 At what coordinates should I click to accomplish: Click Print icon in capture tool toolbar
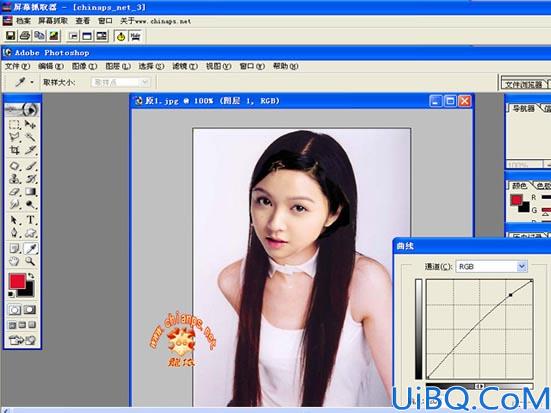click(x=25, y=36)
